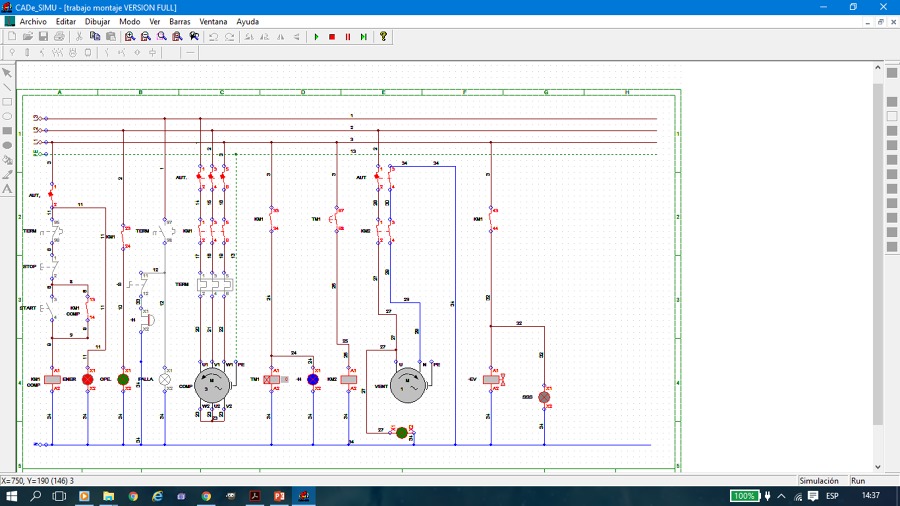The height and width of the screenshot is (506, 900).
Task: Open the Windows Start menu
Action: [11, 496]
